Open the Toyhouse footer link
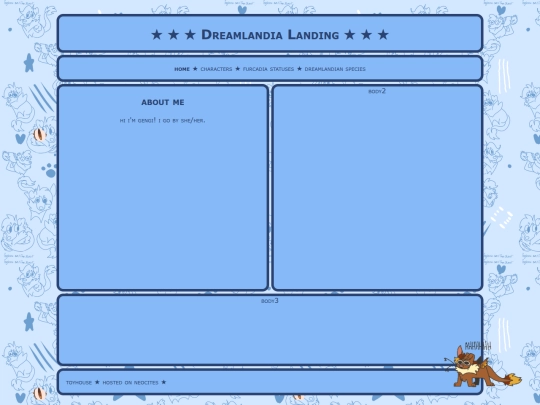 point(79,383)
